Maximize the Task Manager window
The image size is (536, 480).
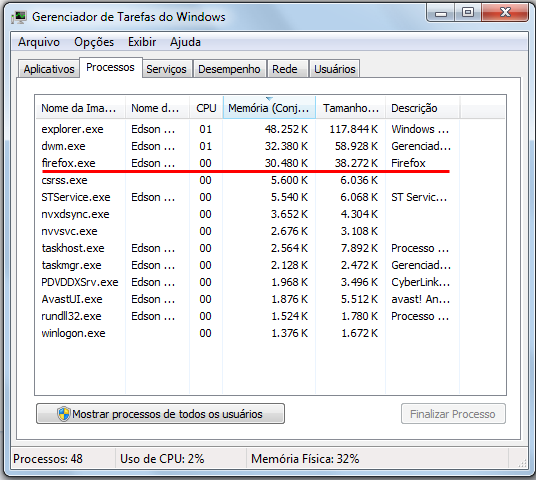point(468,13)
